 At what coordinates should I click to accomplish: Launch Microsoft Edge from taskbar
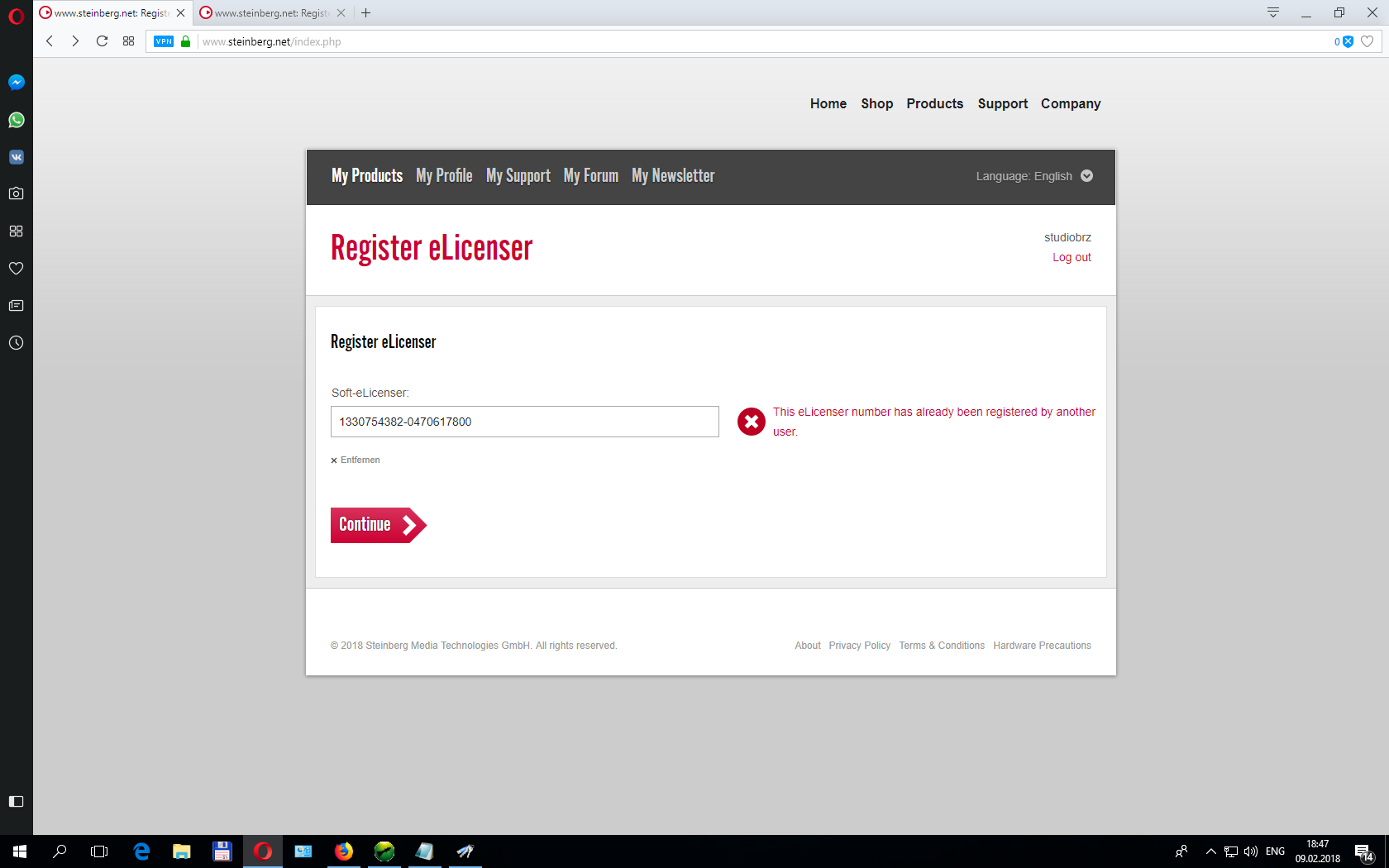coord(141,851)
